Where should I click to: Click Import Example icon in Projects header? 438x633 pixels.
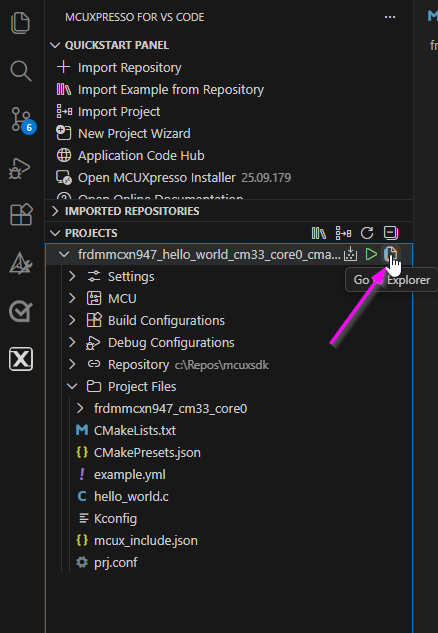[x=319, y=233]
